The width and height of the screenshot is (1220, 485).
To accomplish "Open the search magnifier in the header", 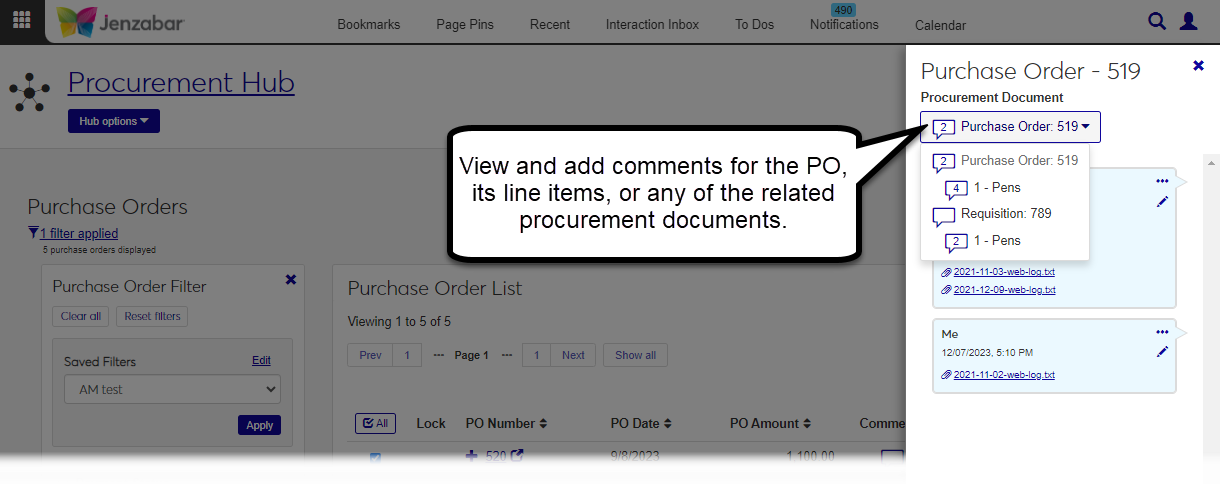I will coord(1157,21).
